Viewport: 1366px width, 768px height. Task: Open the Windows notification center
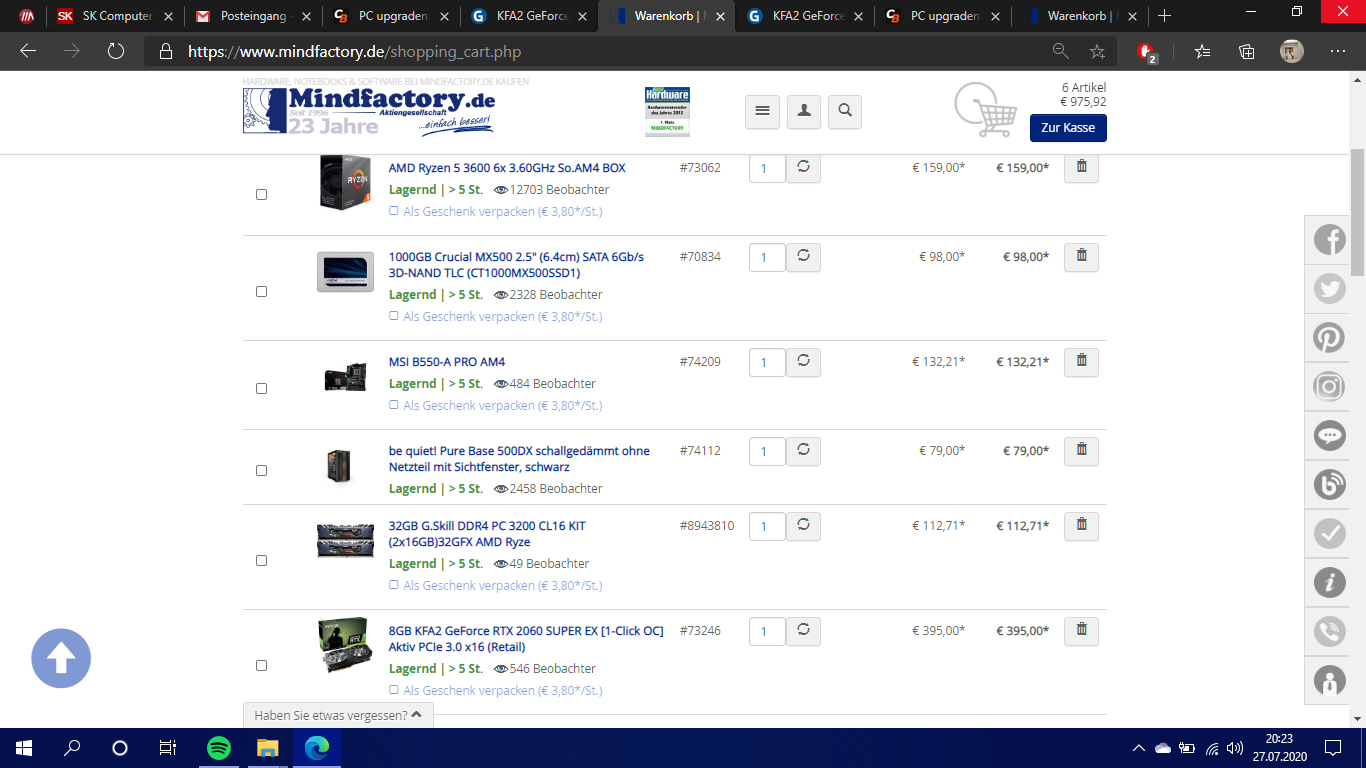1333,748
